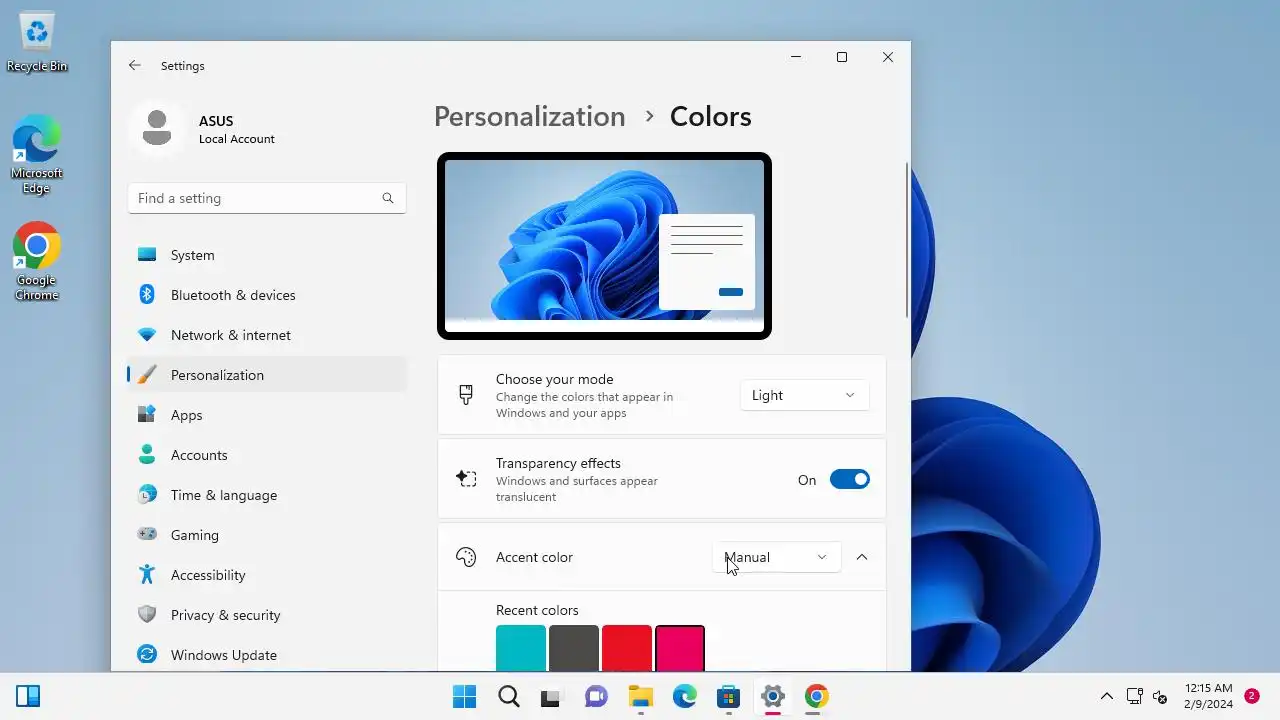Click the search magnifier in Find a setting
Viewport: 1280px width, 720px height.
click(x=388, y=198)
